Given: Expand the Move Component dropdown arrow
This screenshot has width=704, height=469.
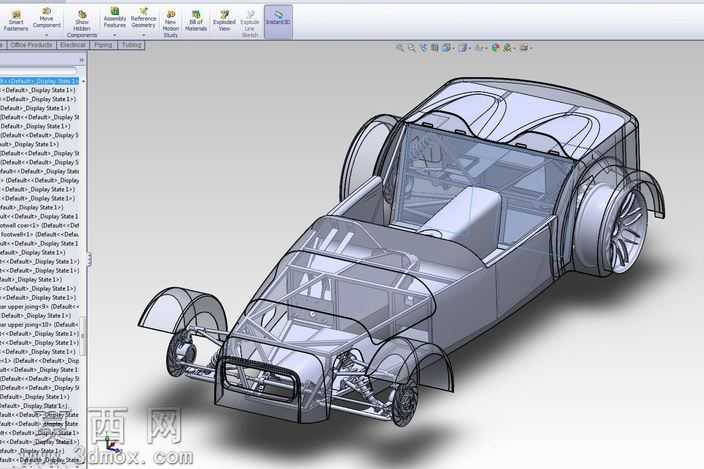Looking at the screenshot, I should 47,35.
